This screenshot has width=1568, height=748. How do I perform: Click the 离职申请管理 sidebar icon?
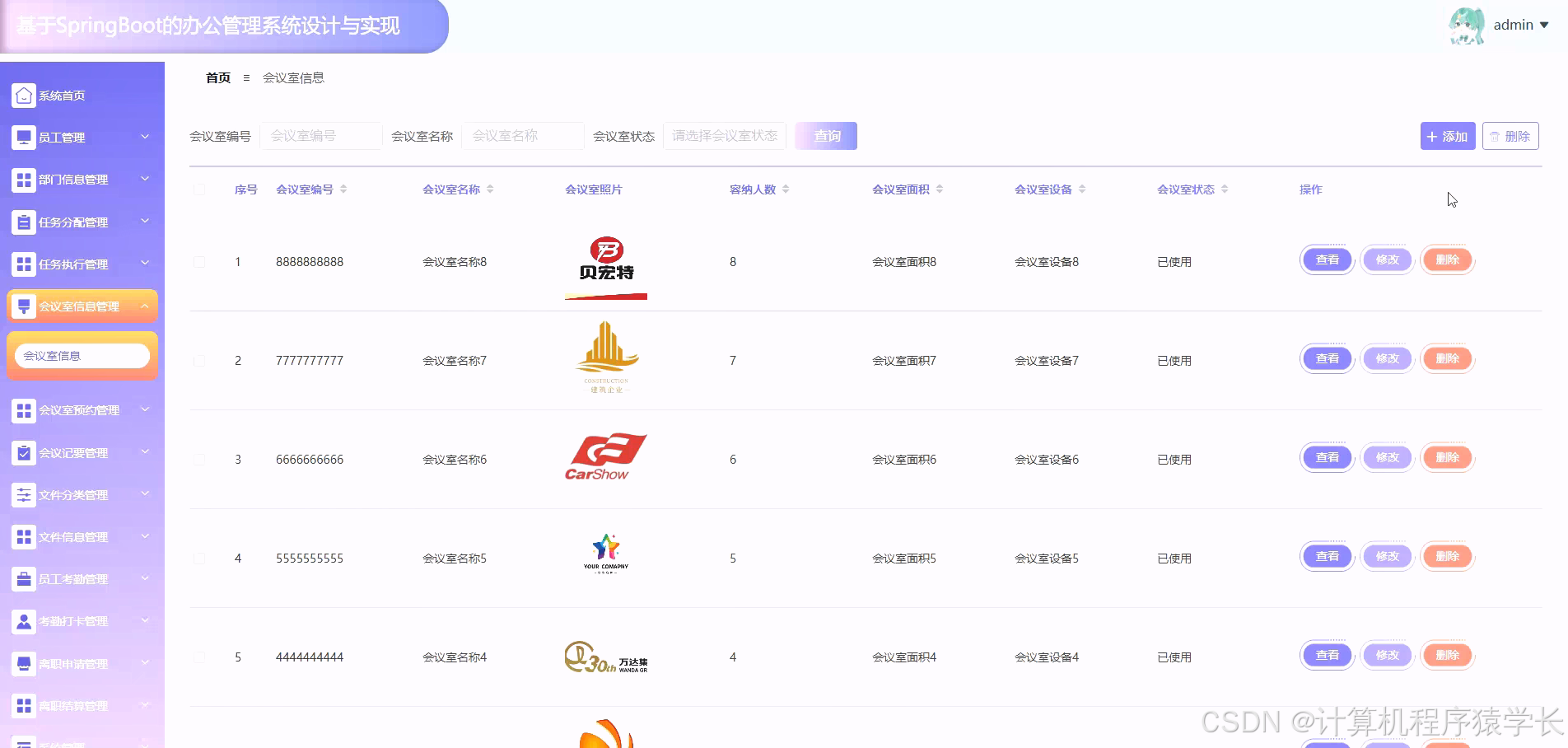(24, 664)
